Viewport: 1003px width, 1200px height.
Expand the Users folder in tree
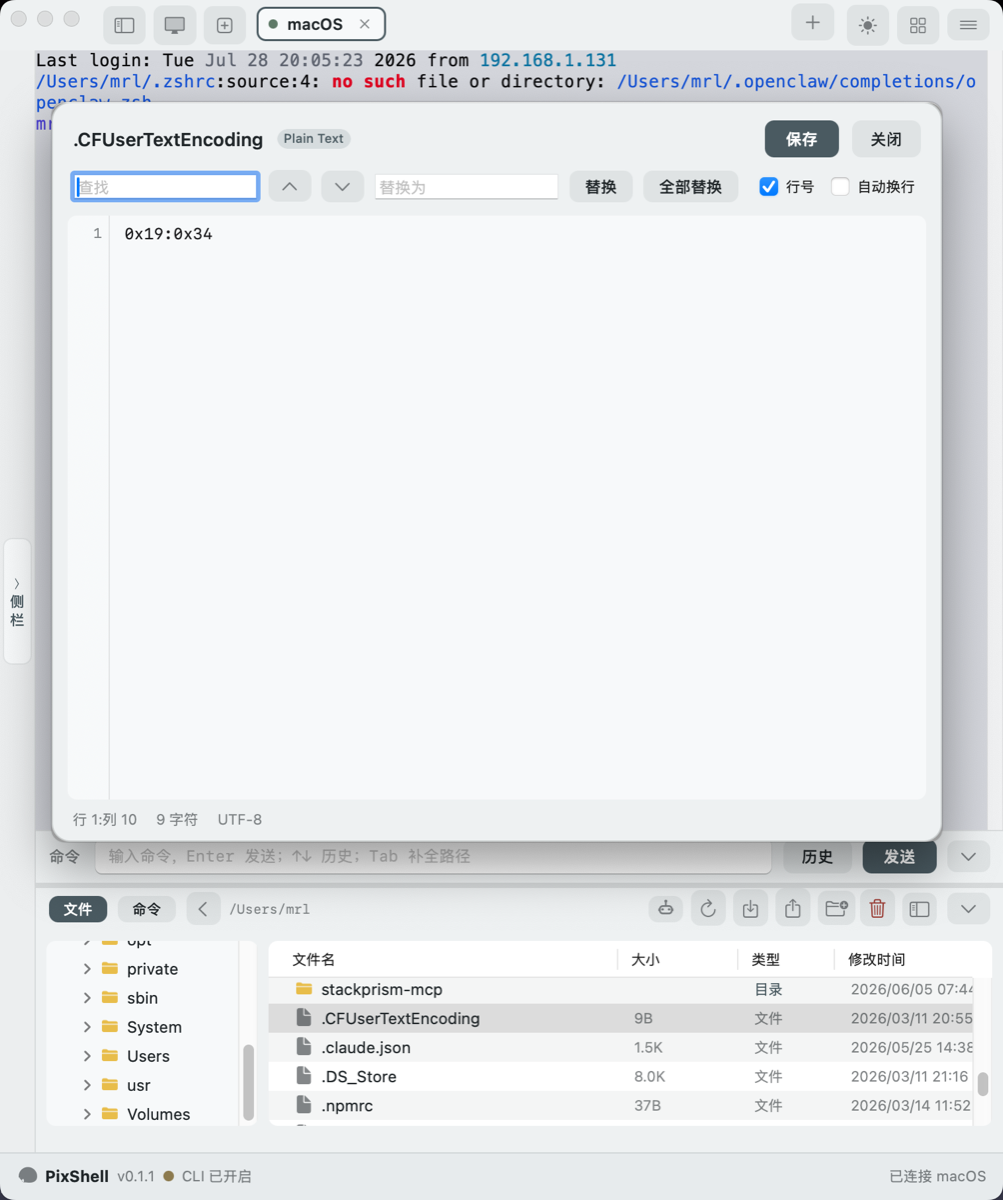(x=87, y=1056)
